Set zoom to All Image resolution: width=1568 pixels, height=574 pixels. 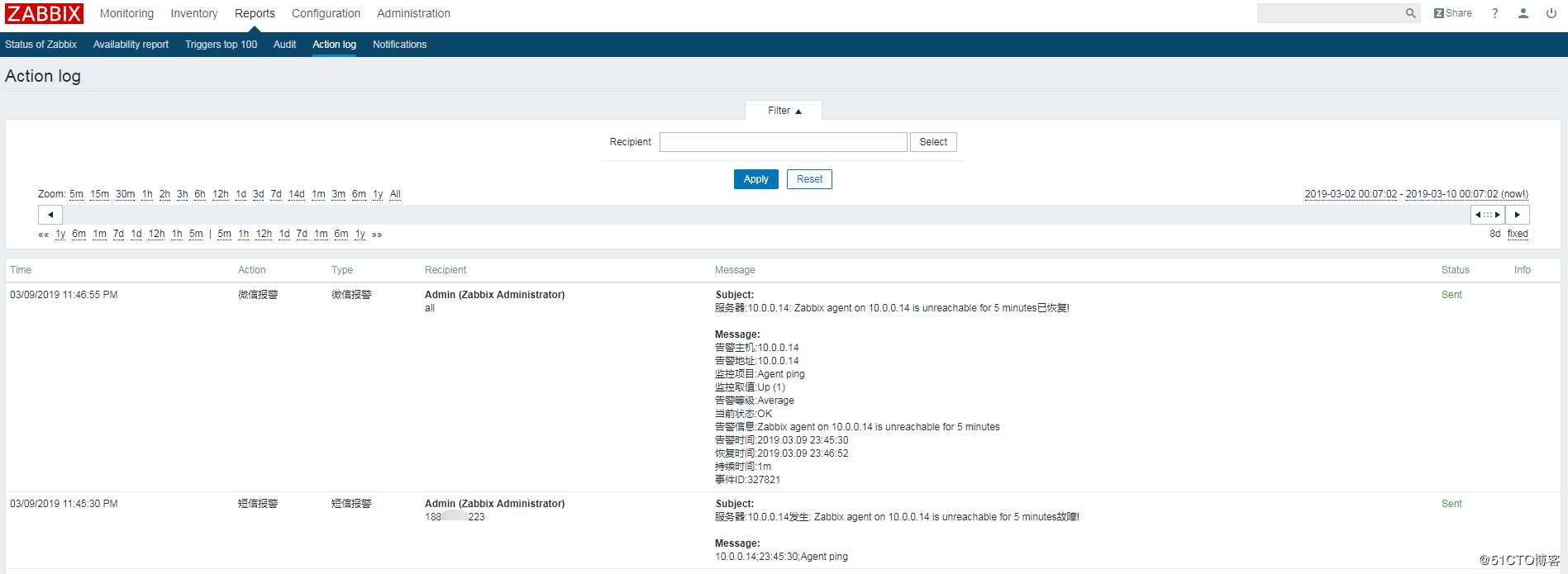(395, 194)
